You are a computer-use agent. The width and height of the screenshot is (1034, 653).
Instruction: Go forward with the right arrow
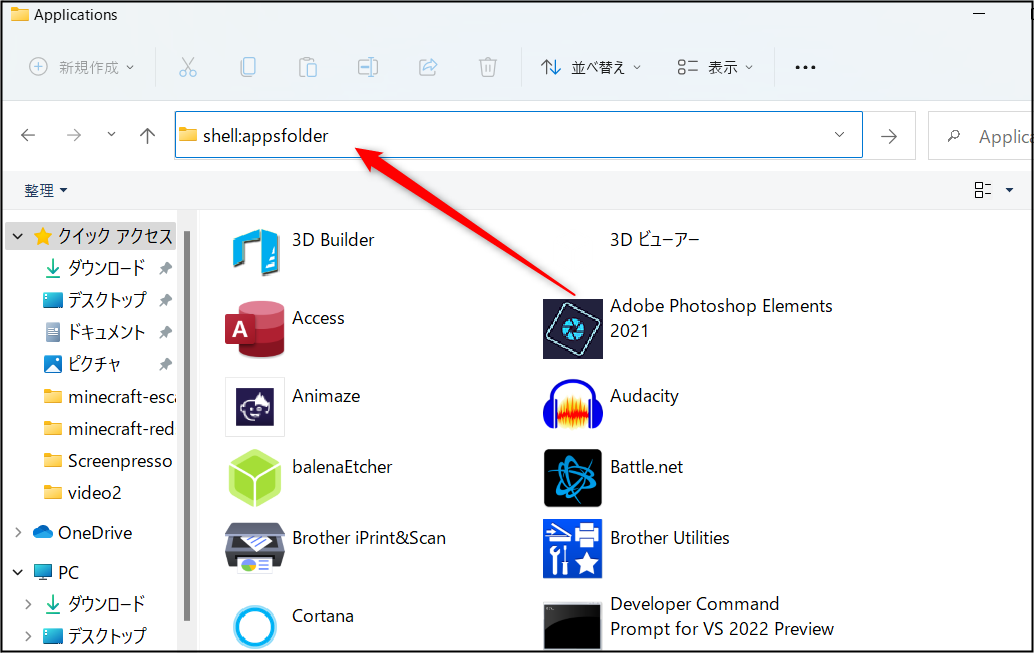74,135
